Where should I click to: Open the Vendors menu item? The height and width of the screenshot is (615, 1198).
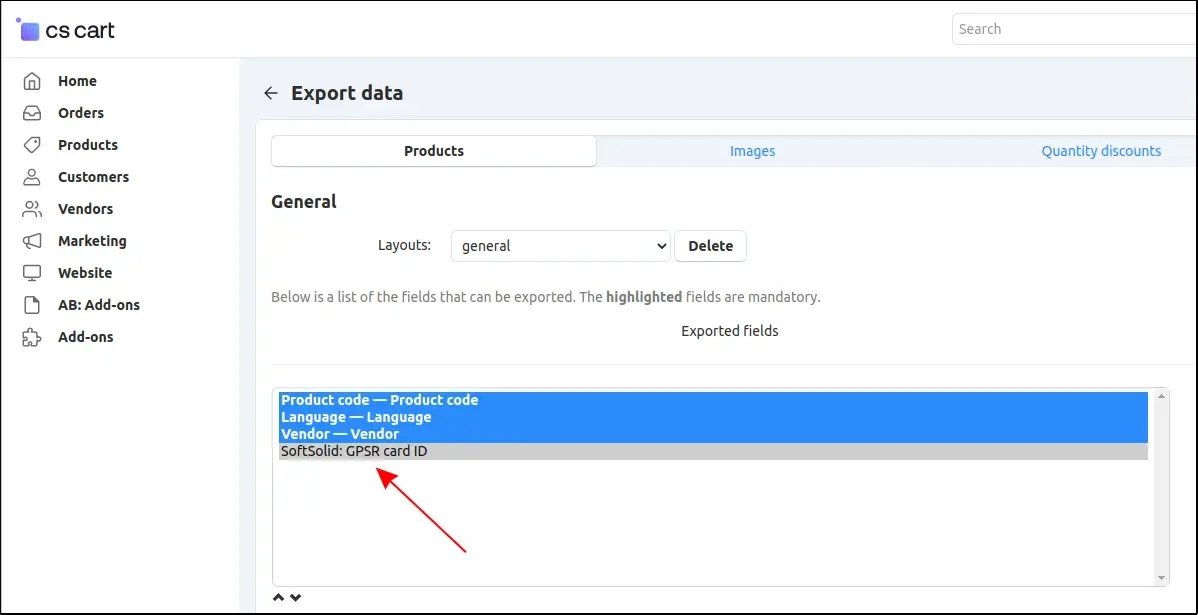tap(86, 209)
